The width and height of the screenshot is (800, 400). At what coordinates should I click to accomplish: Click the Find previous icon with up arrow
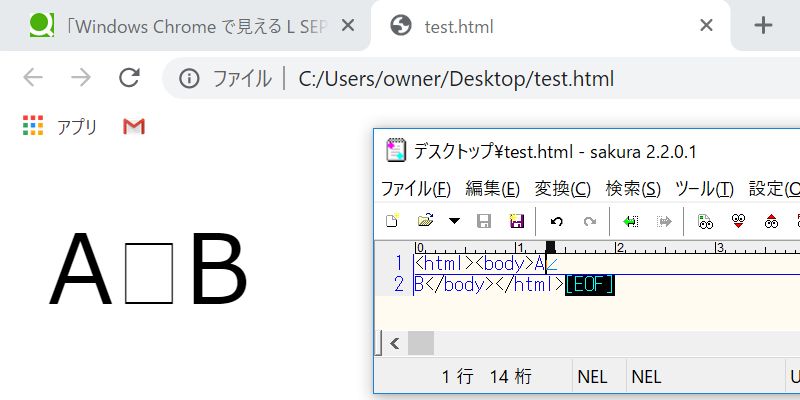coord(771,221)
